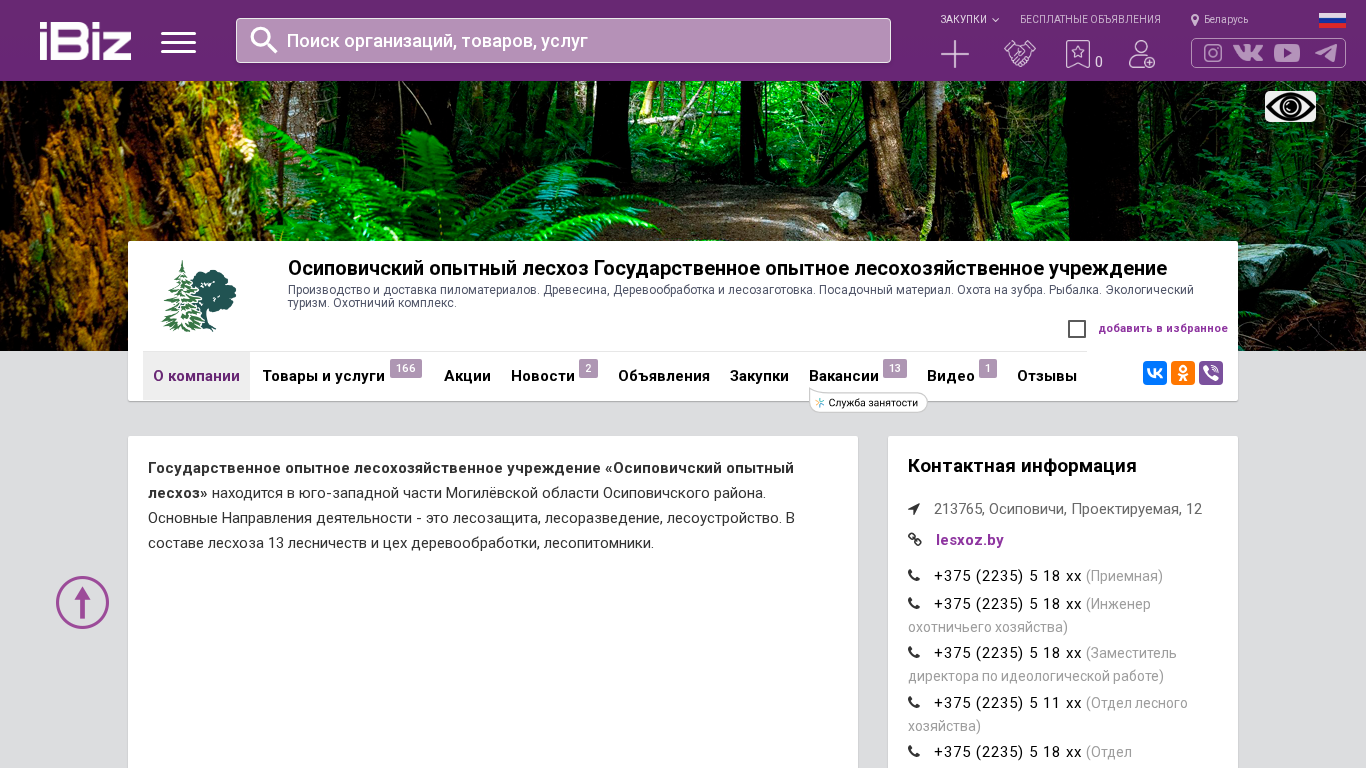Open iBiz VK page in header
Screen dimensions: 1366x768
[x=1248, y=53]
